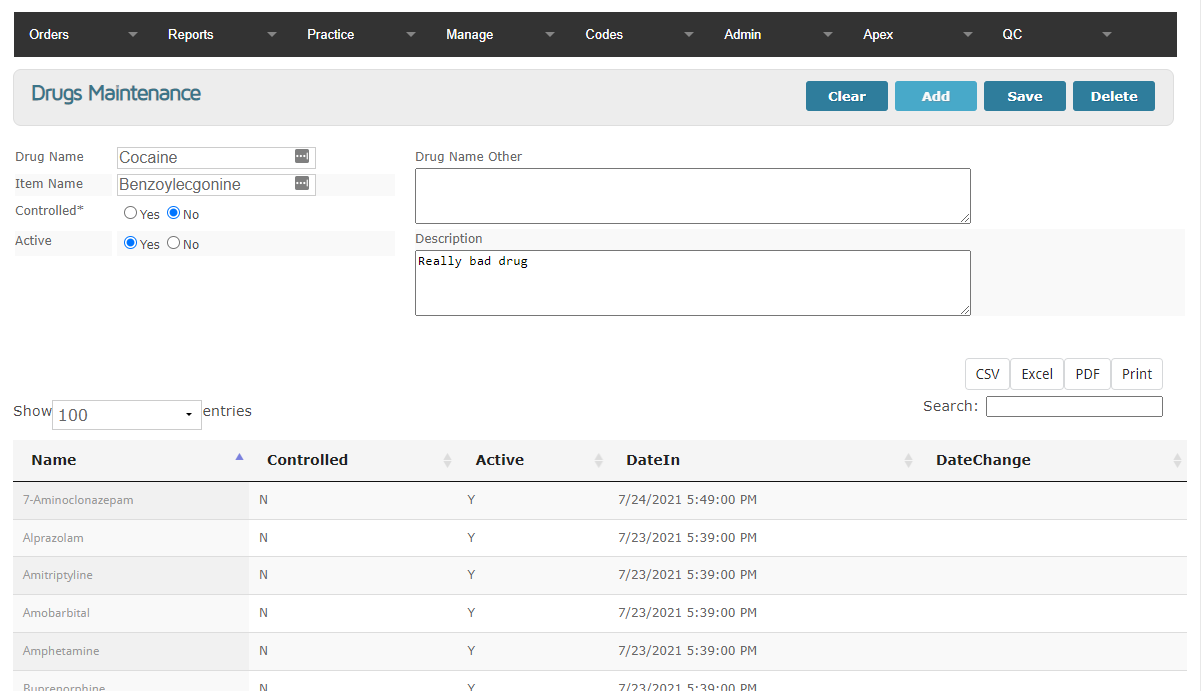The height and width of the screenshot is (691, 1201).
Task: Add a new drug record
Action: coord(936,96)
